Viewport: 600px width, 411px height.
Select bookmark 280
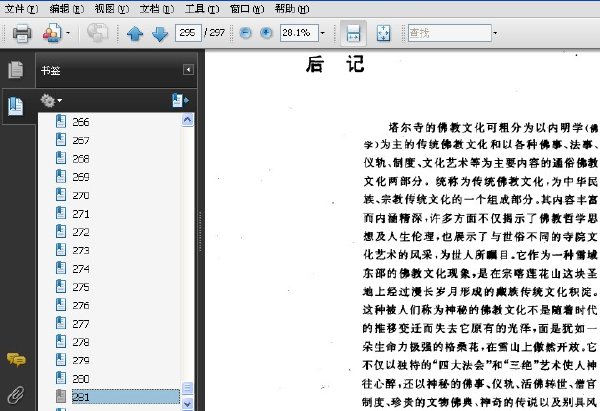pyautogui.click(x=81, y=379)
